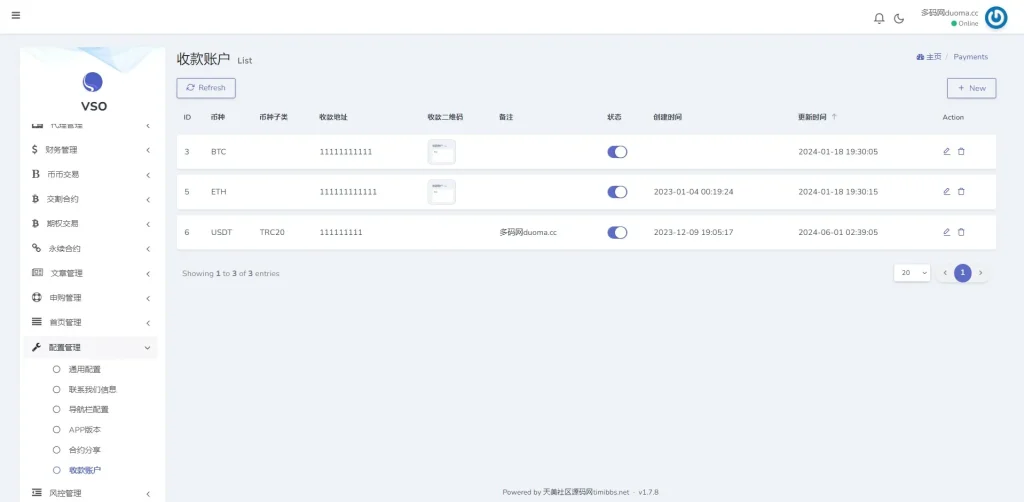Open the user avatar profile menu
The width and height of the screenshot is (1024, 502).
[x=996, y=17]
